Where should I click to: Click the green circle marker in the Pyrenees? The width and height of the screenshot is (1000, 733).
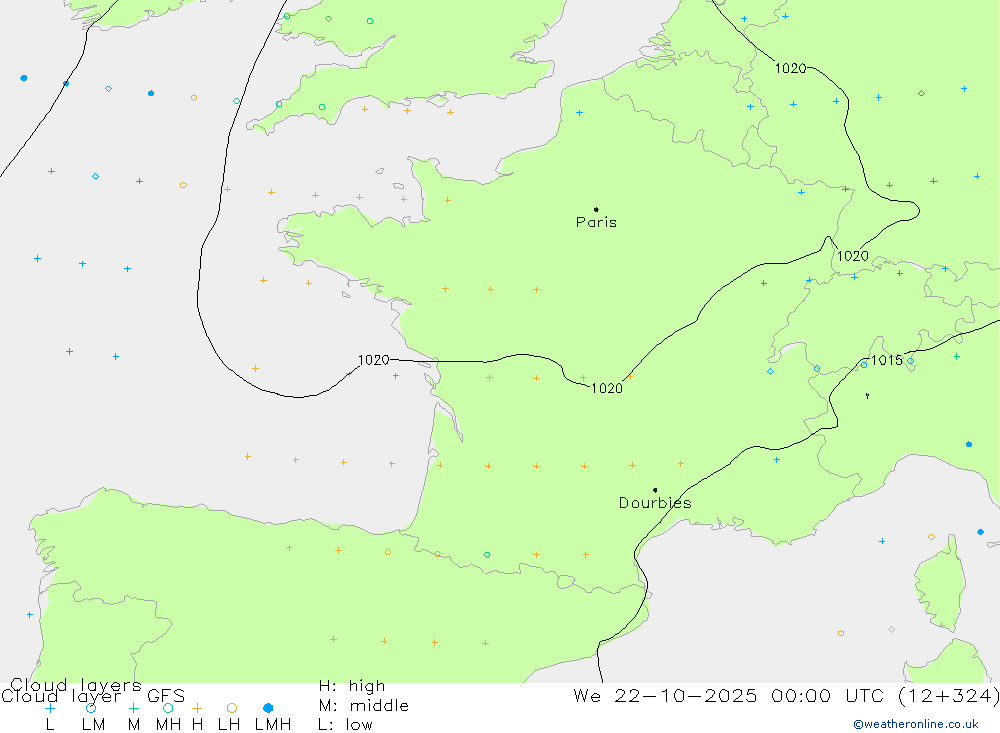tap(487, 555)
